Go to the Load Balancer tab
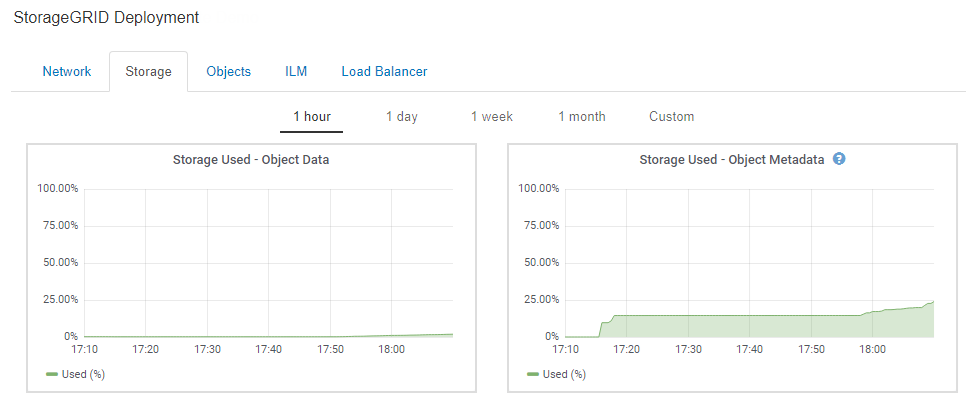 click(x=384, y=72)
